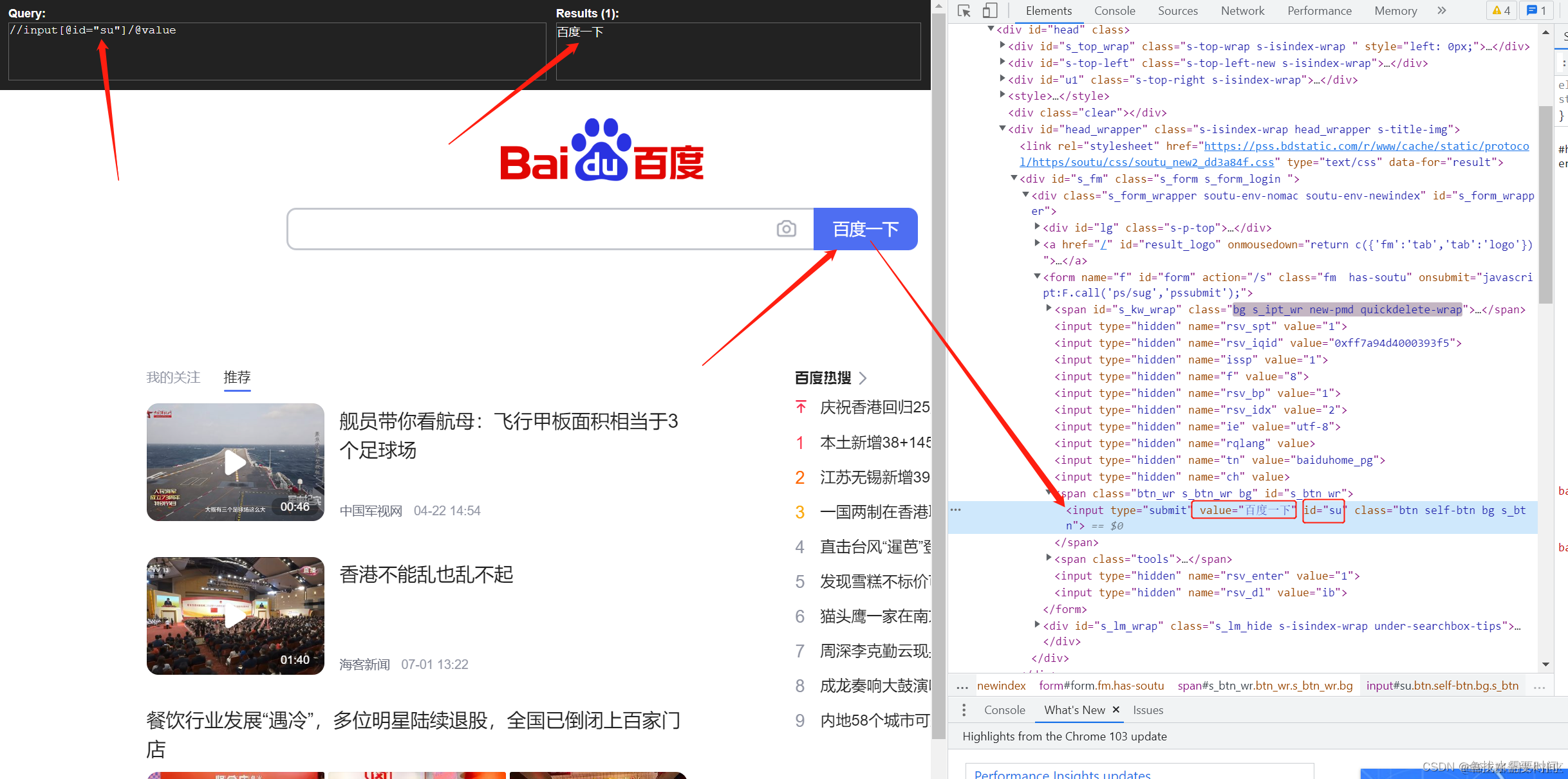Play the aircraft carrier video thumbnail
Image resolution: width=1568 pixels, height=779 pixels.
point(235,462)
